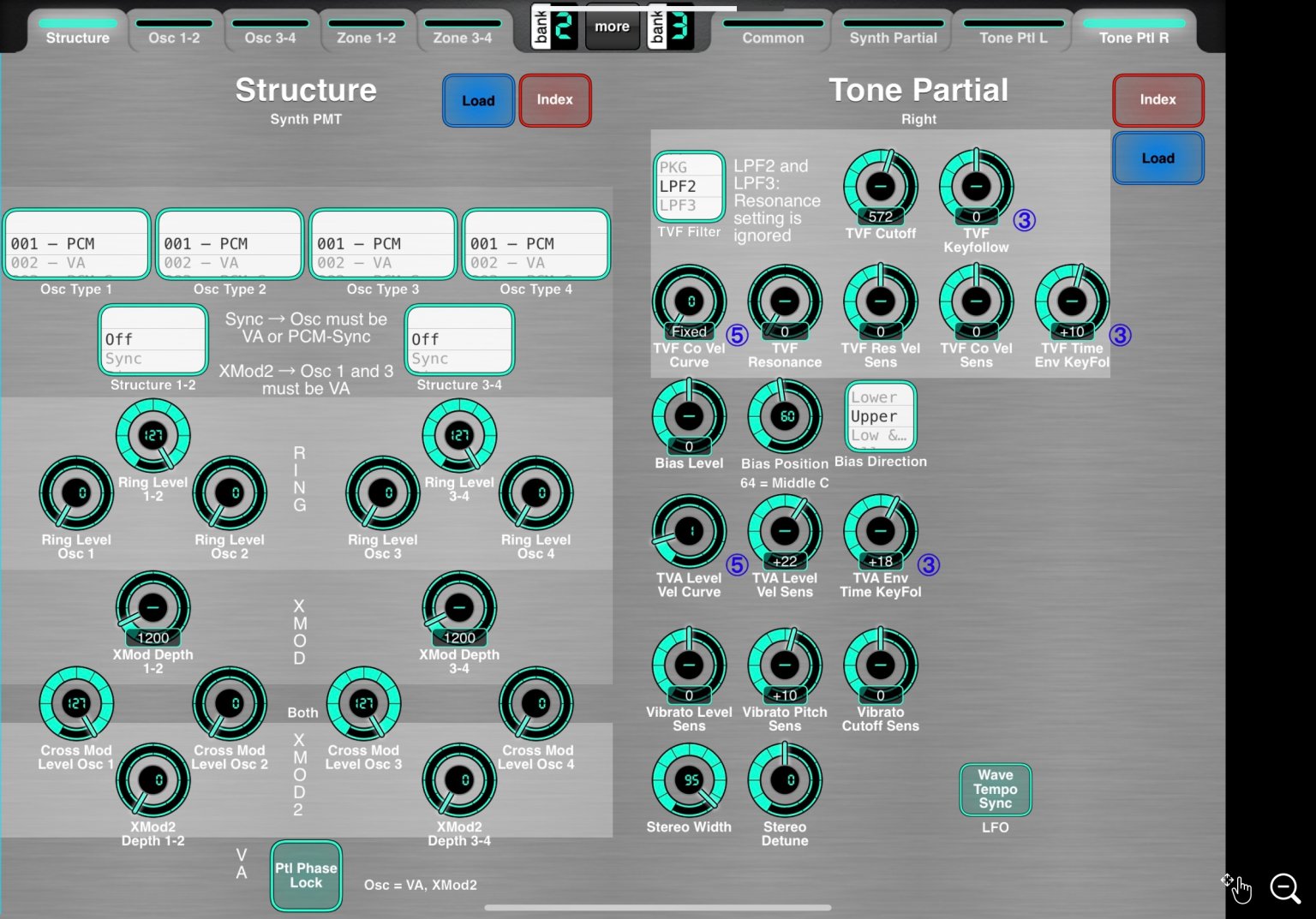The width and height of the screenshot is (1316, 919).
Task: Select the bank 3 indicator
Action: tap(671, 27)
